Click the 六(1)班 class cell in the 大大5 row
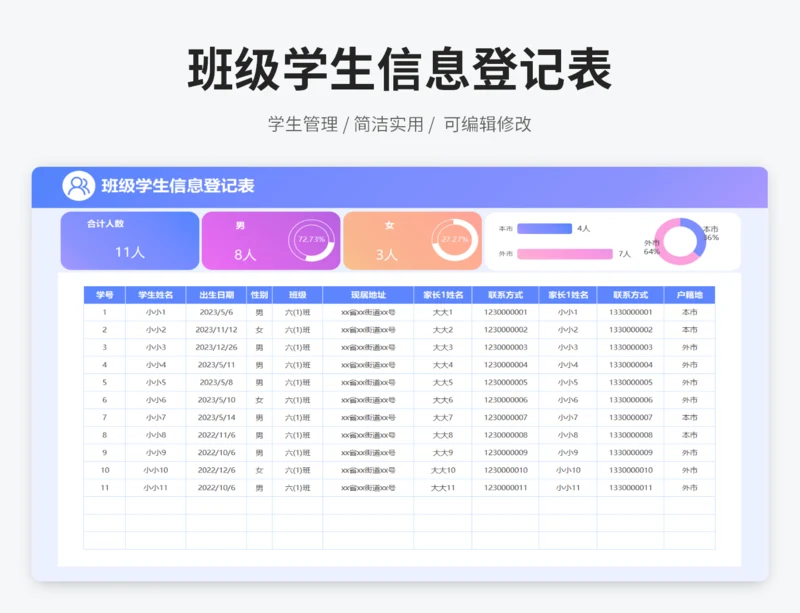The height and width of the screenshot is (613, 800). click(297, 382)
